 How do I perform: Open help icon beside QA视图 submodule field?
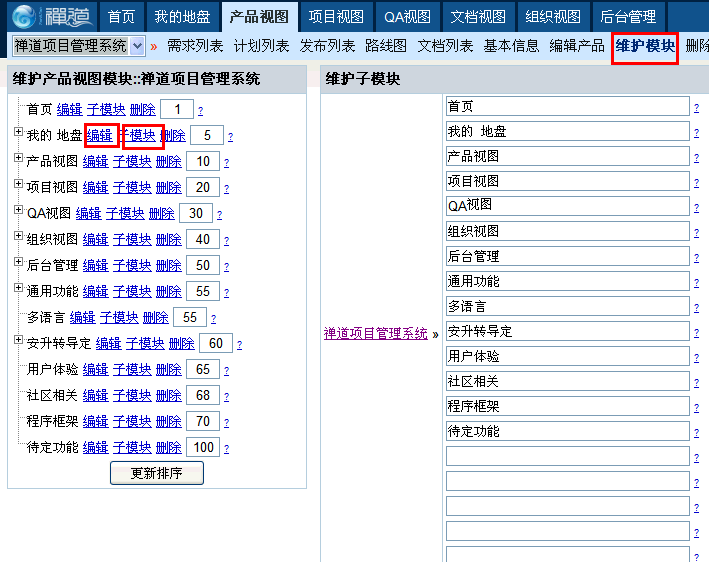696,208
